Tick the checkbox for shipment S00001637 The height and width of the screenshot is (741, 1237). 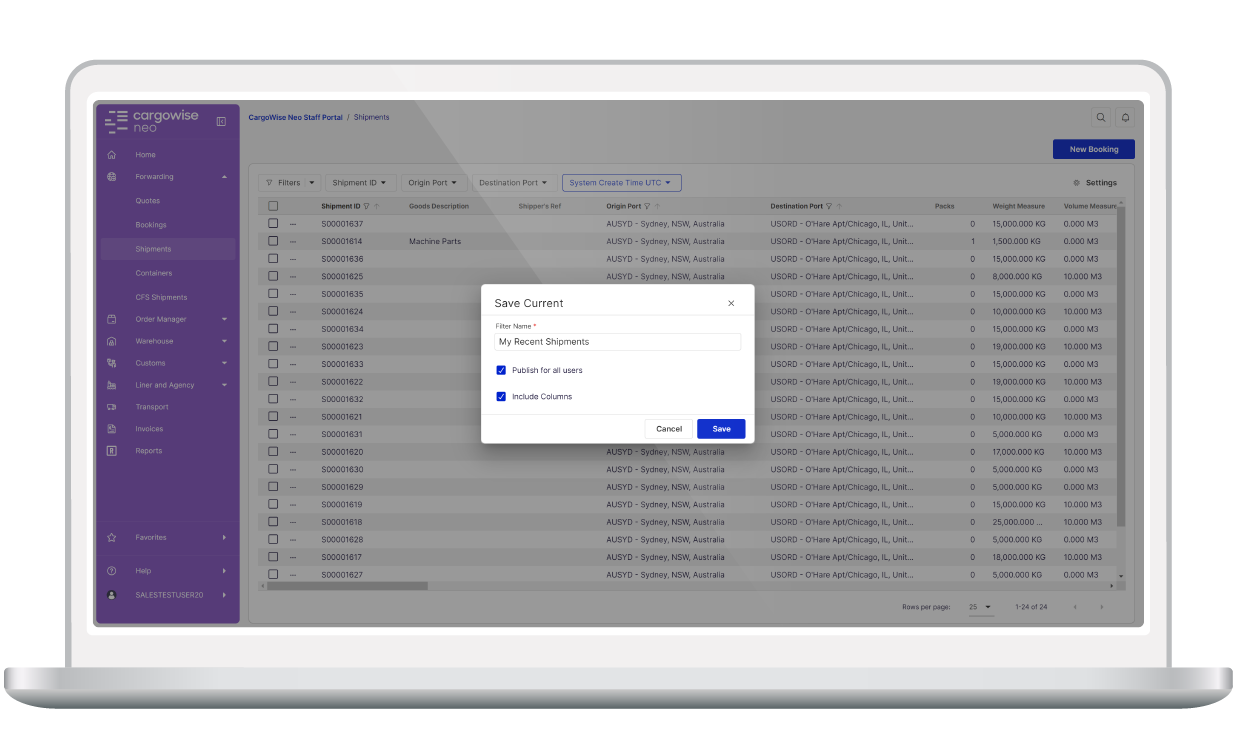pyautogui.click(x=273, y=224)
